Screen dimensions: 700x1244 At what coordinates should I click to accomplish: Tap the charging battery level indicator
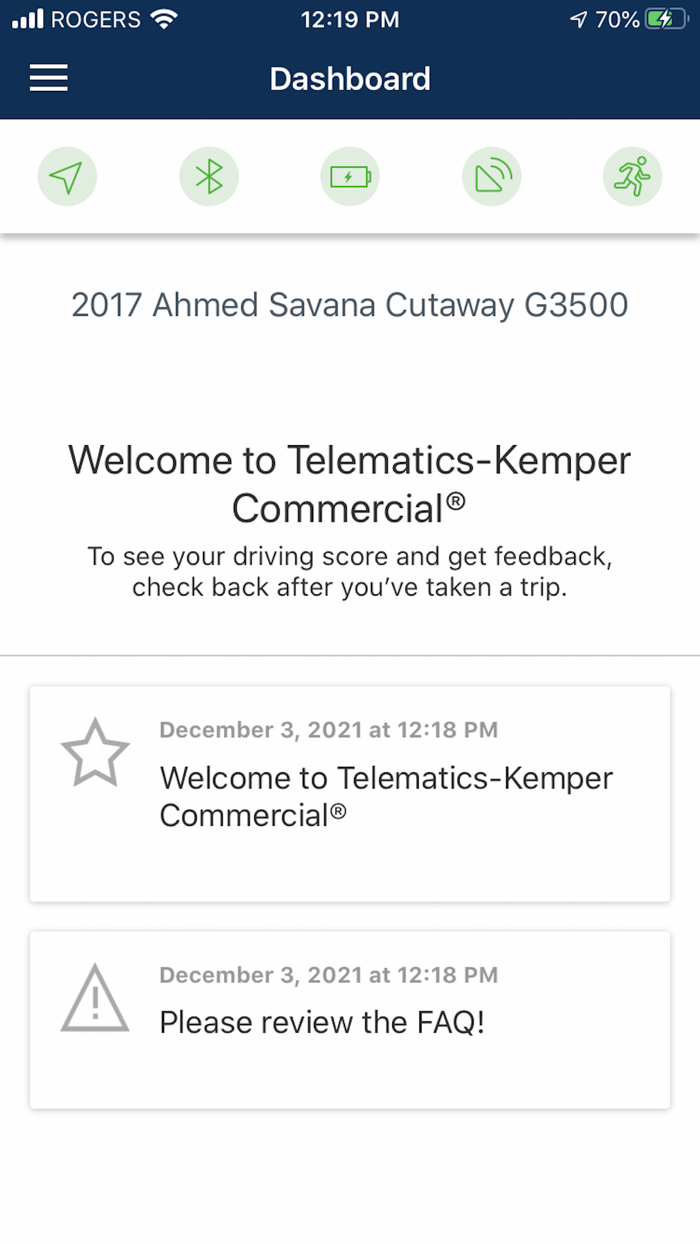coord(667,17)
